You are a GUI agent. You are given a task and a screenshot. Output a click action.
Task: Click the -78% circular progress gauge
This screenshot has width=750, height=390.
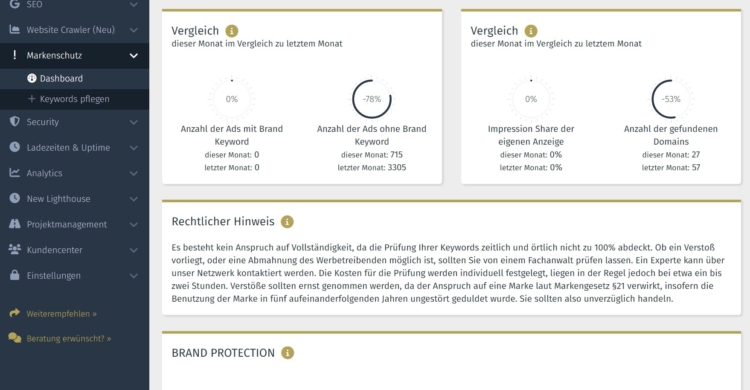click(x=372, y=99)
